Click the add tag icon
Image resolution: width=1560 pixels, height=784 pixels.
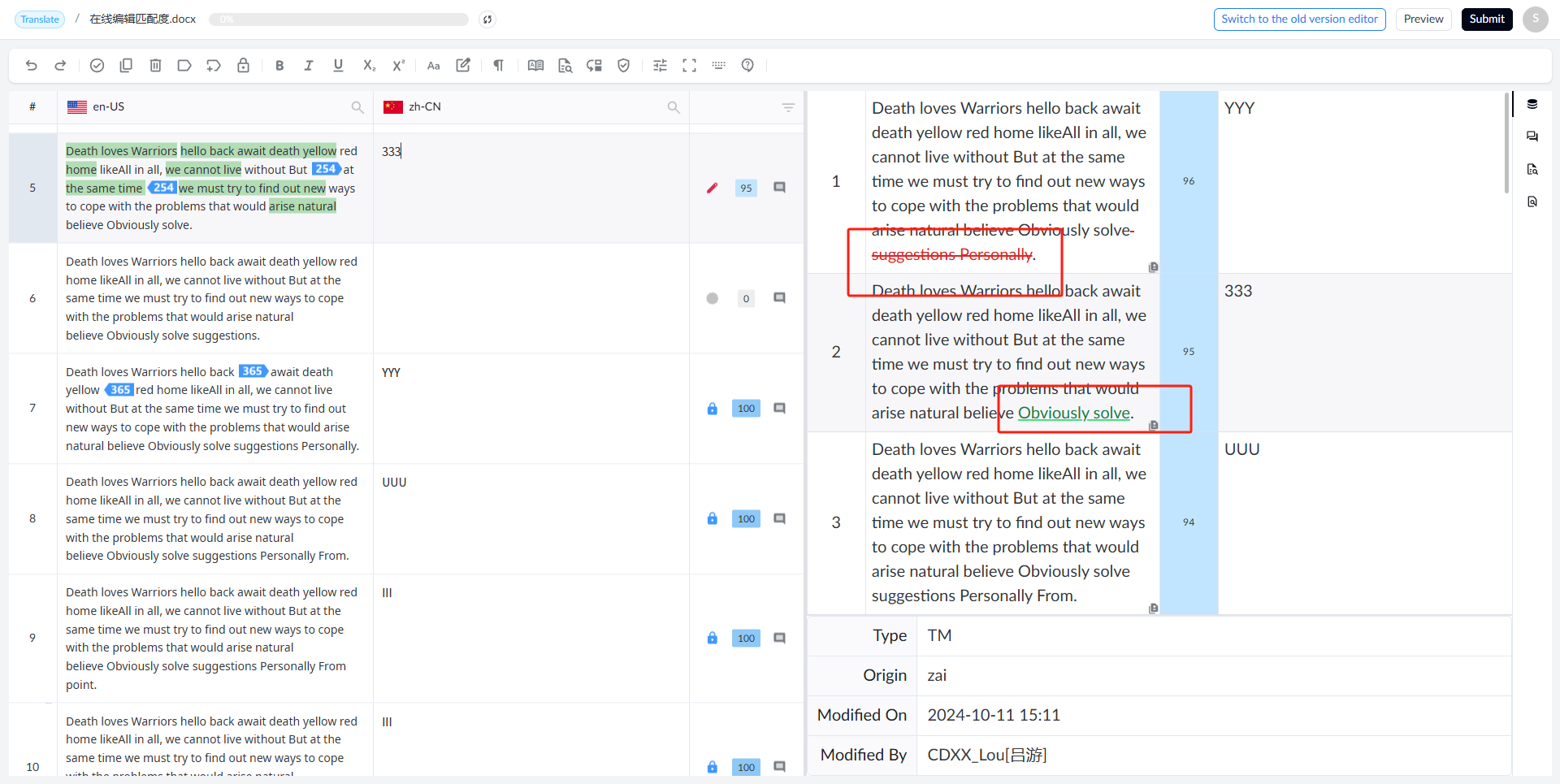214,66
